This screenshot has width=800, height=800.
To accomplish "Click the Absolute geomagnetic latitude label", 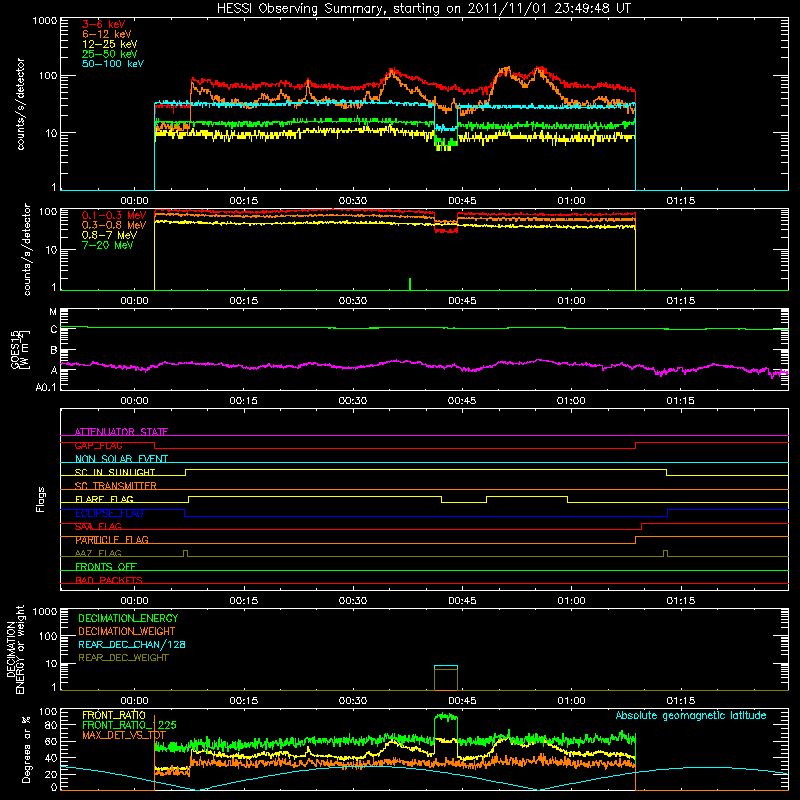I will pyautogui.click(x=691, y=715).
